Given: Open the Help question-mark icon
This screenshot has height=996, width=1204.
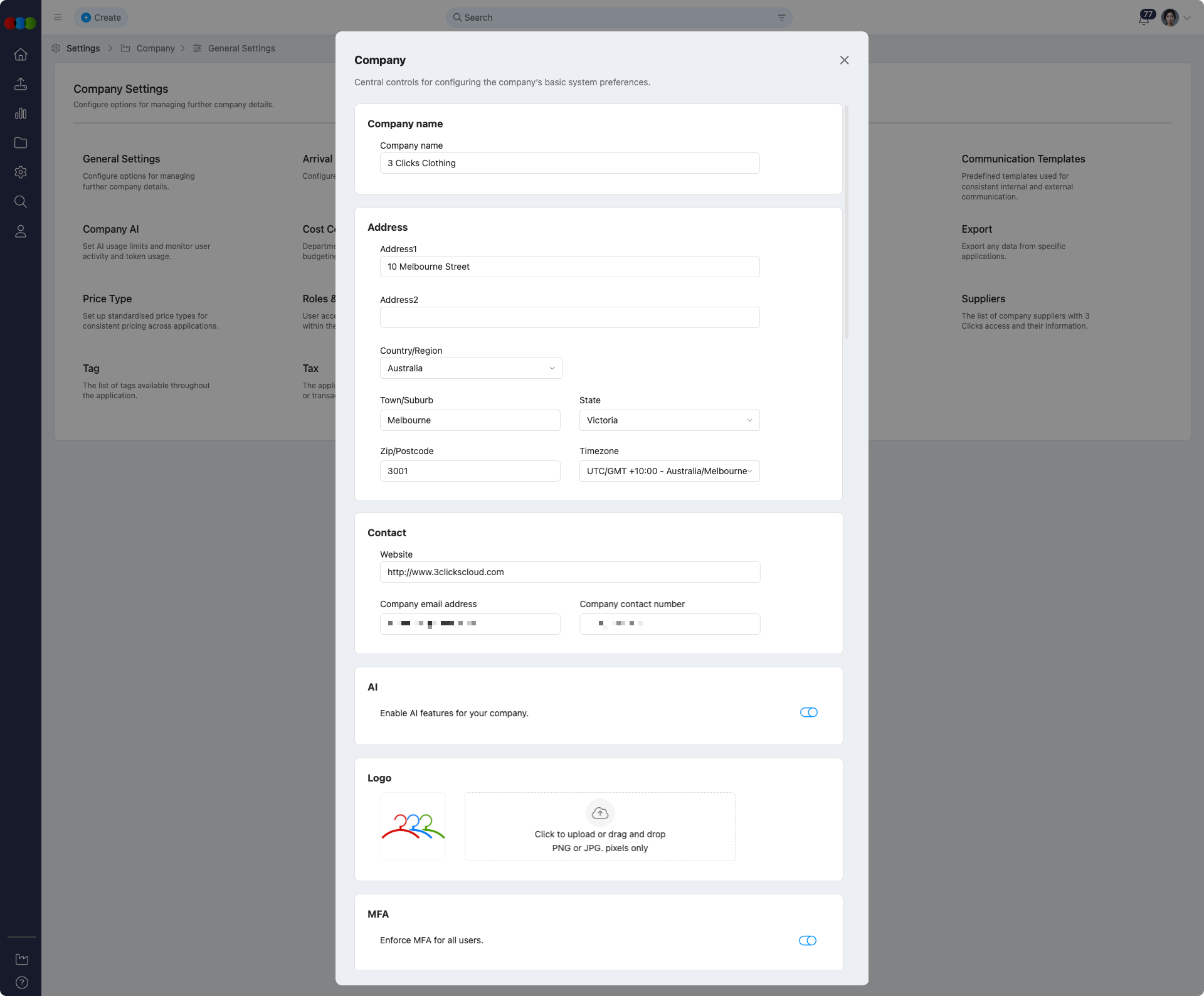Looking at the screenshot, I should click(21, 982).
